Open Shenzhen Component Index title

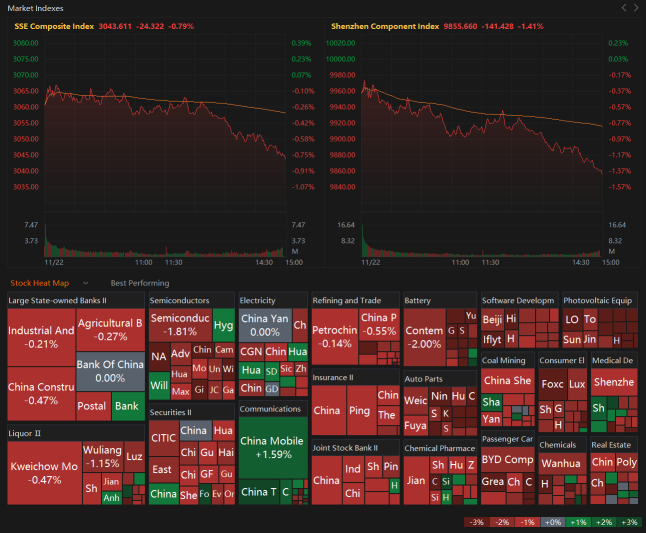click(385, 26)
